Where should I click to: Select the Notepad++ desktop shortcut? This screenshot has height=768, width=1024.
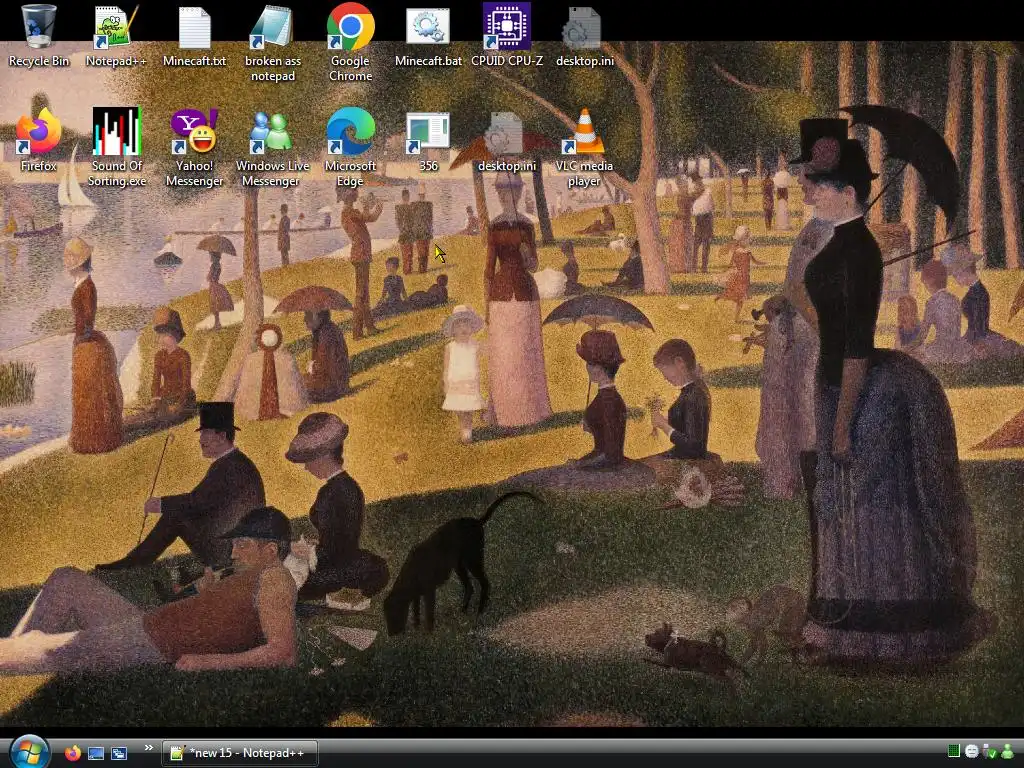(116, 36)
